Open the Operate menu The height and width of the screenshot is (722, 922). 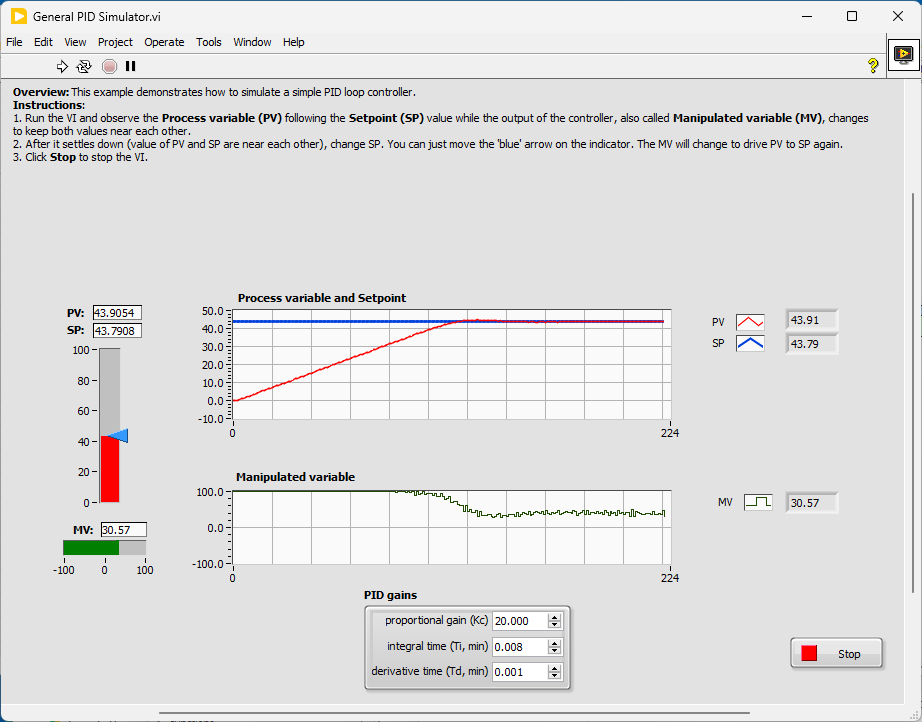point(164,42)
